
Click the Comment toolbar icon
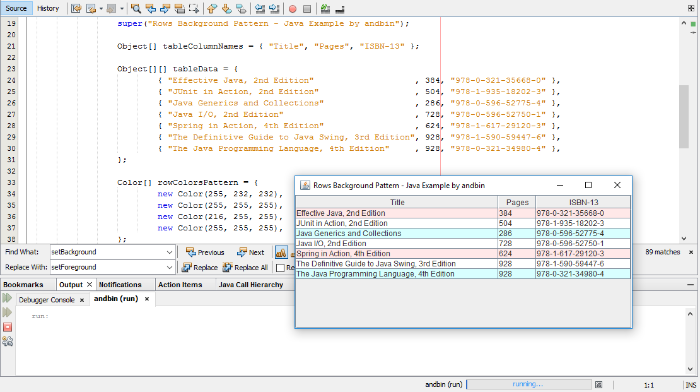[x=325, y=8]
